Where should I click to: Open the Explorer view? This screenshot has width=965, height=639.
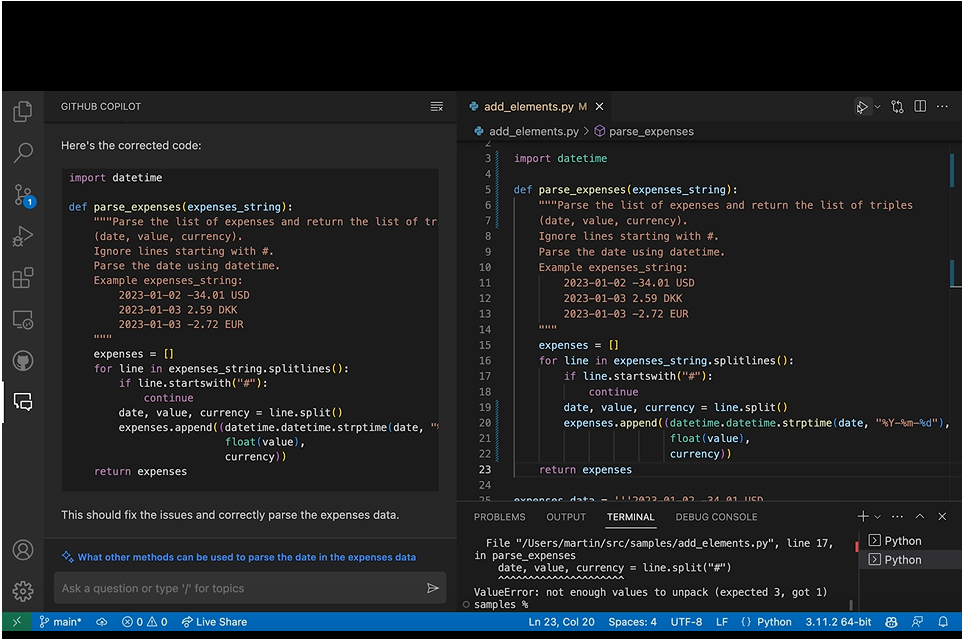tap(23, 111)
